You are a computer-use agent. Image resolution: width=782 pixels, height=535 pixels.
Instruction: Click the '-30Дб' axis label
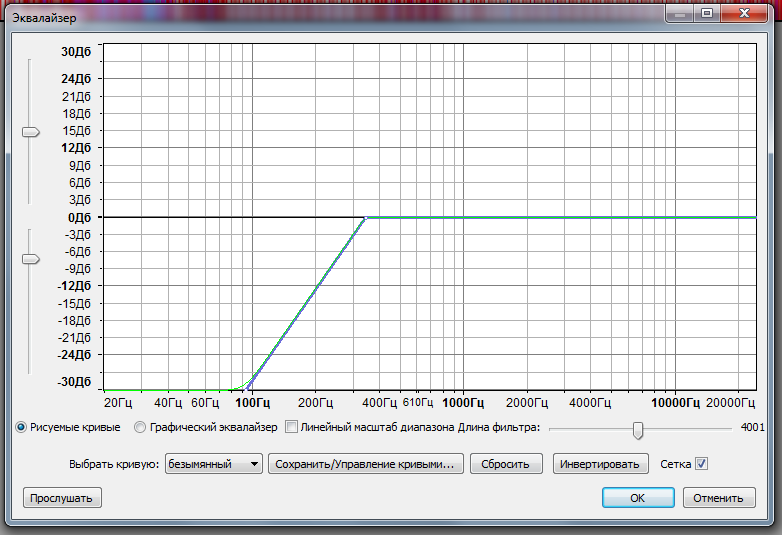pyautogui.click(x=75, y=382)
